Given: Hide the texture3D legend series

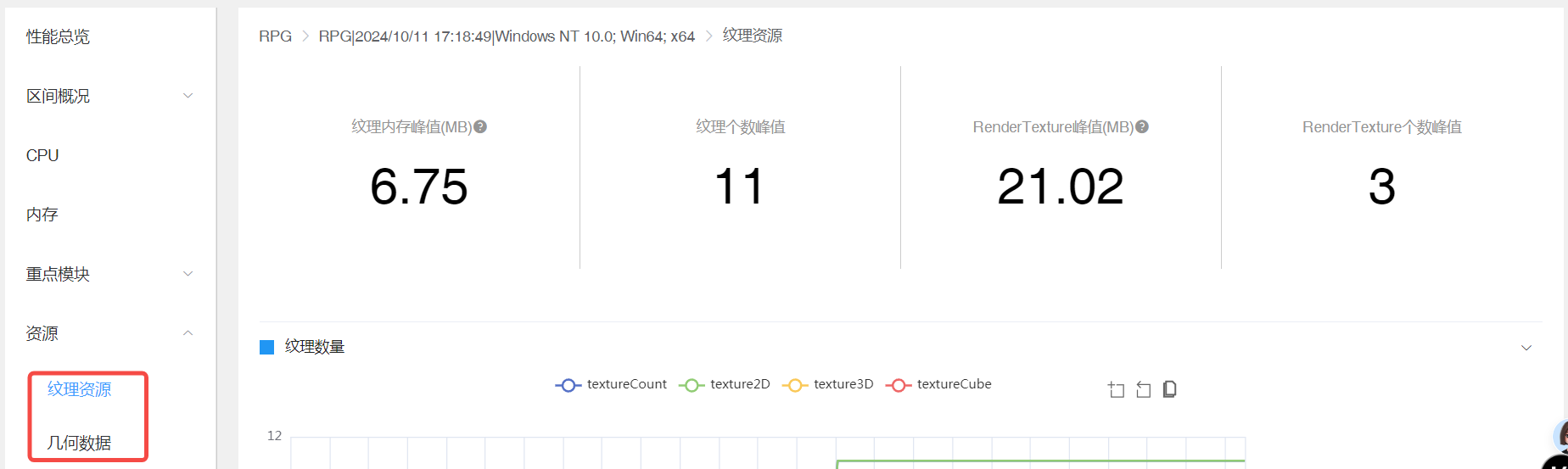Looking at the screenshot, I should [828, 384].
